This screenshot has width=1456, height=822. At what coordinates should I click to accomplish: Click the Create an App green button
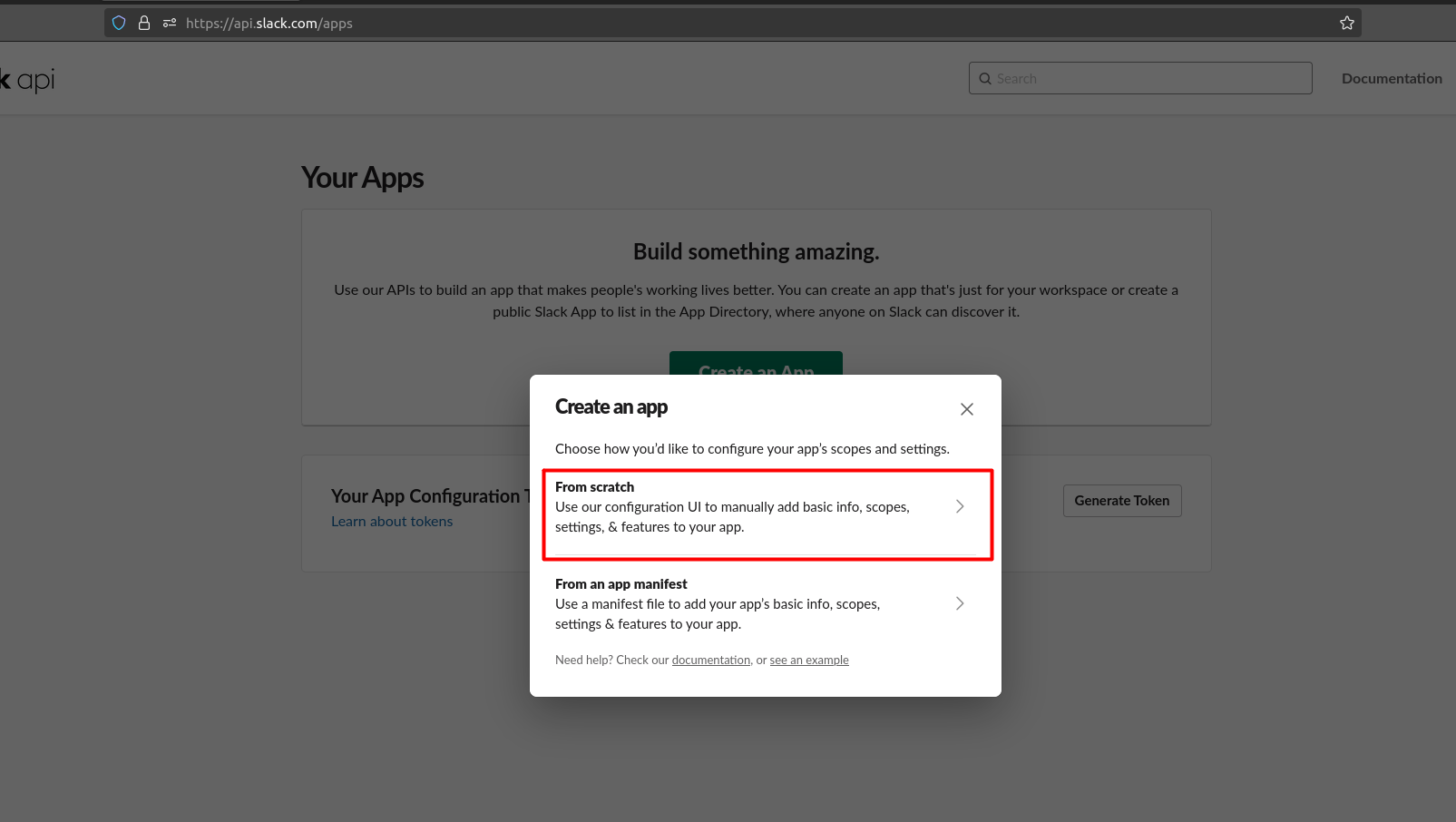pyautogui.click(x=756, y=363)
